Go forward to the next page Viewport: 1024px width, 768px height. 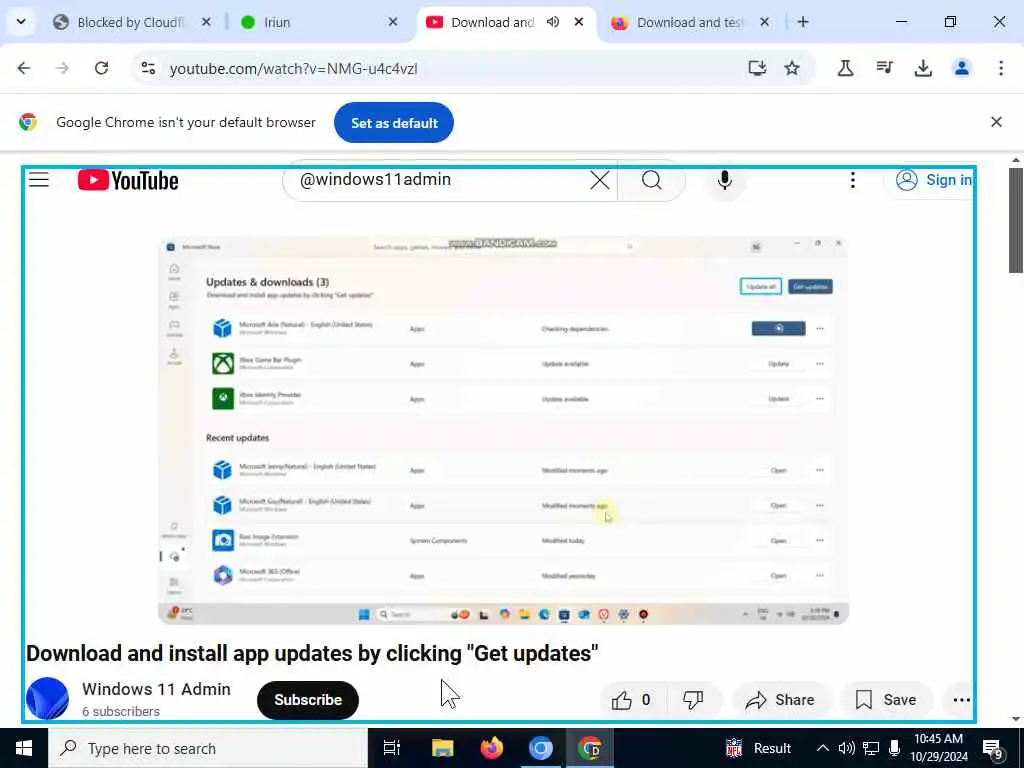(x=62, y=68)
